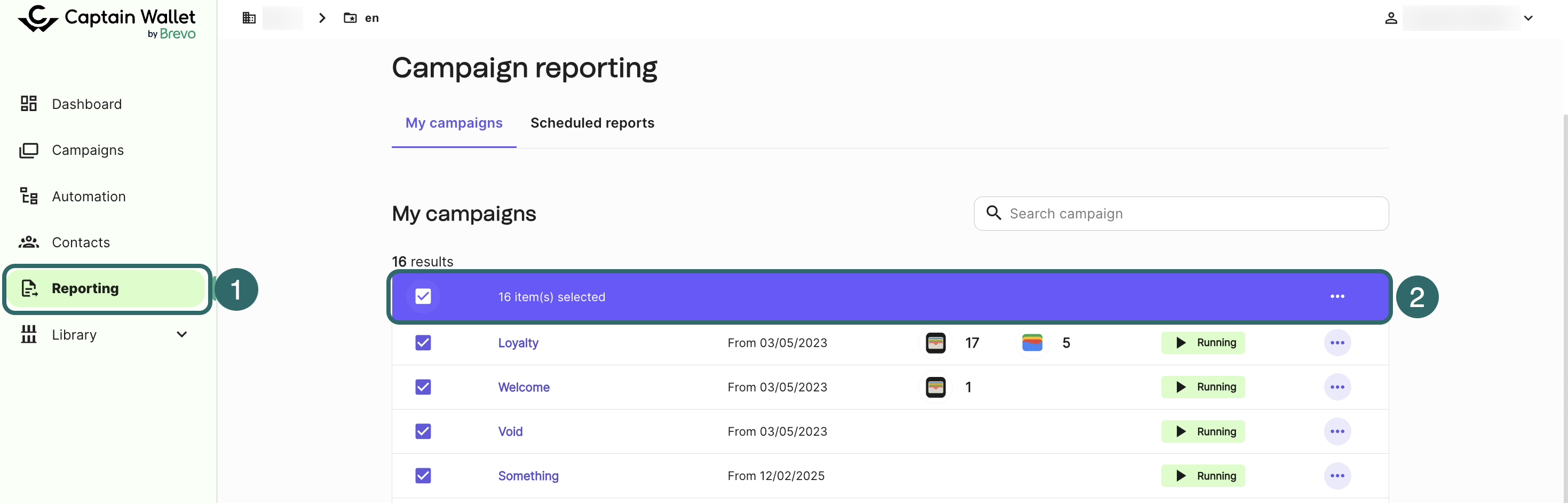Image resolution: width=1568 pixels, height=503 pixels.
Task: Collapse the Library sidebar menu
Action: (181, 334)
